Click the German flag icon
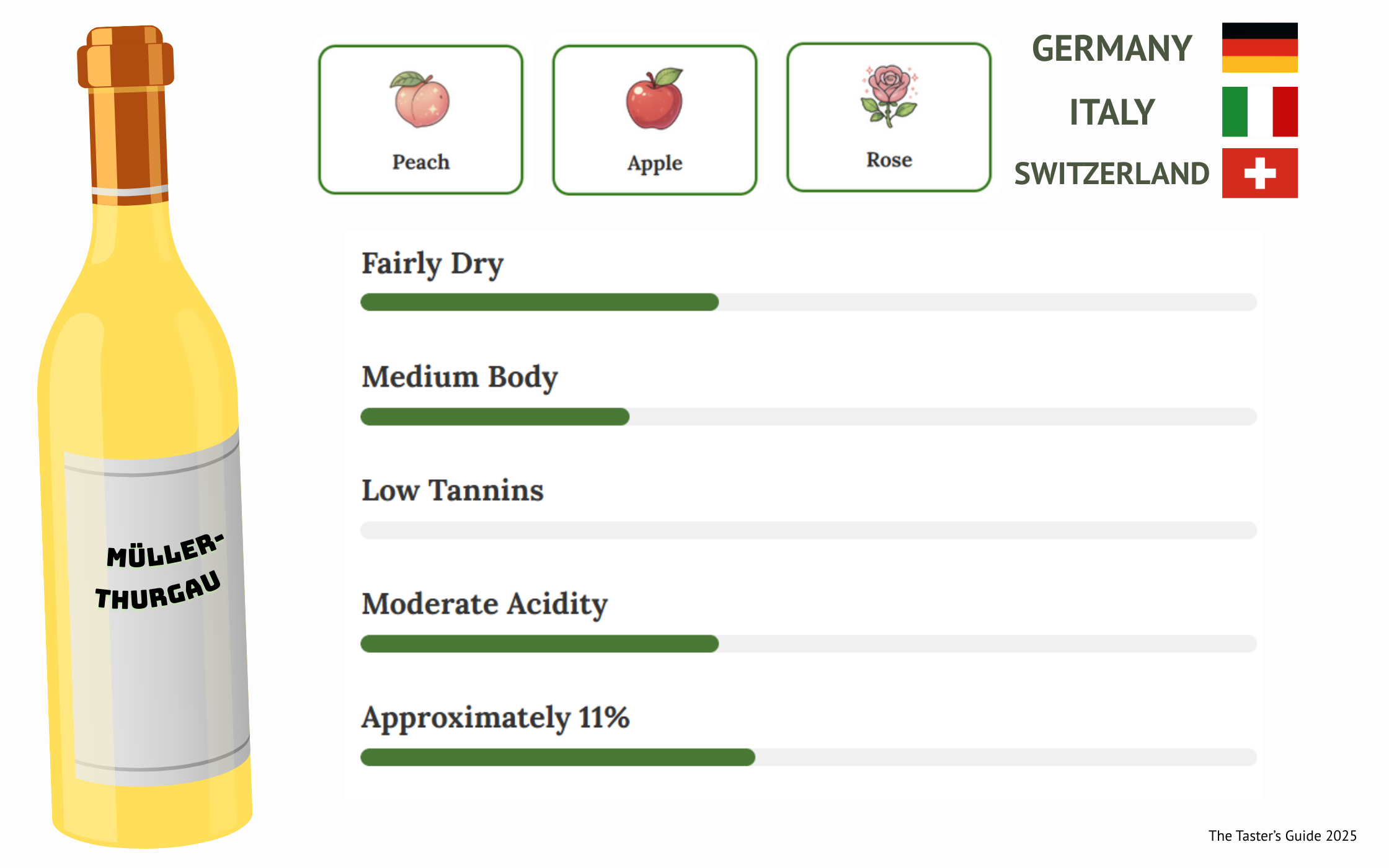The image size is (1389, 868). click(x=1259, y=48)
